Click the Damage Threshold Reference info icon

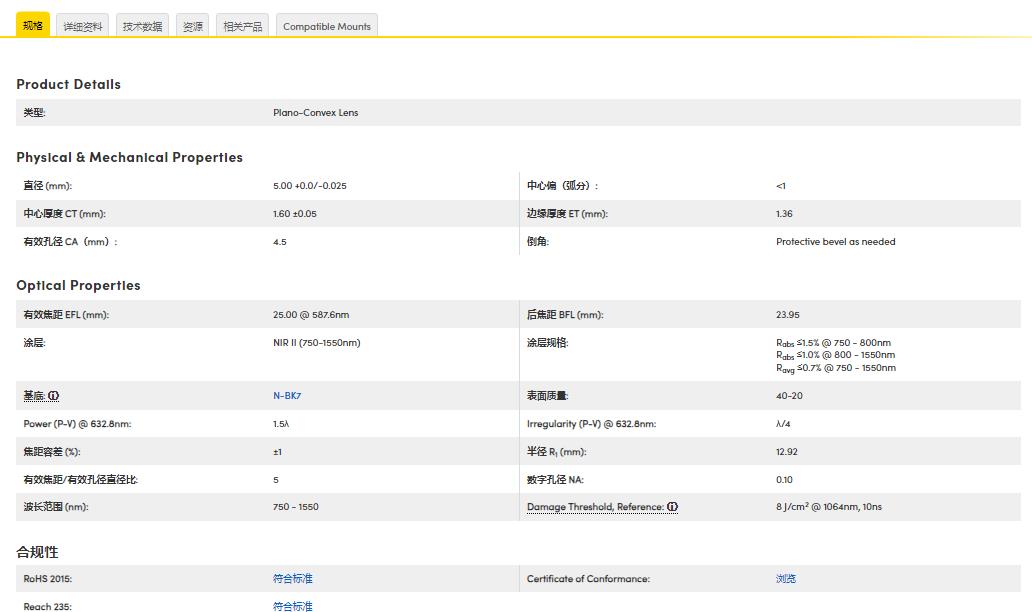pyautogui.click(x=673, y=507)
